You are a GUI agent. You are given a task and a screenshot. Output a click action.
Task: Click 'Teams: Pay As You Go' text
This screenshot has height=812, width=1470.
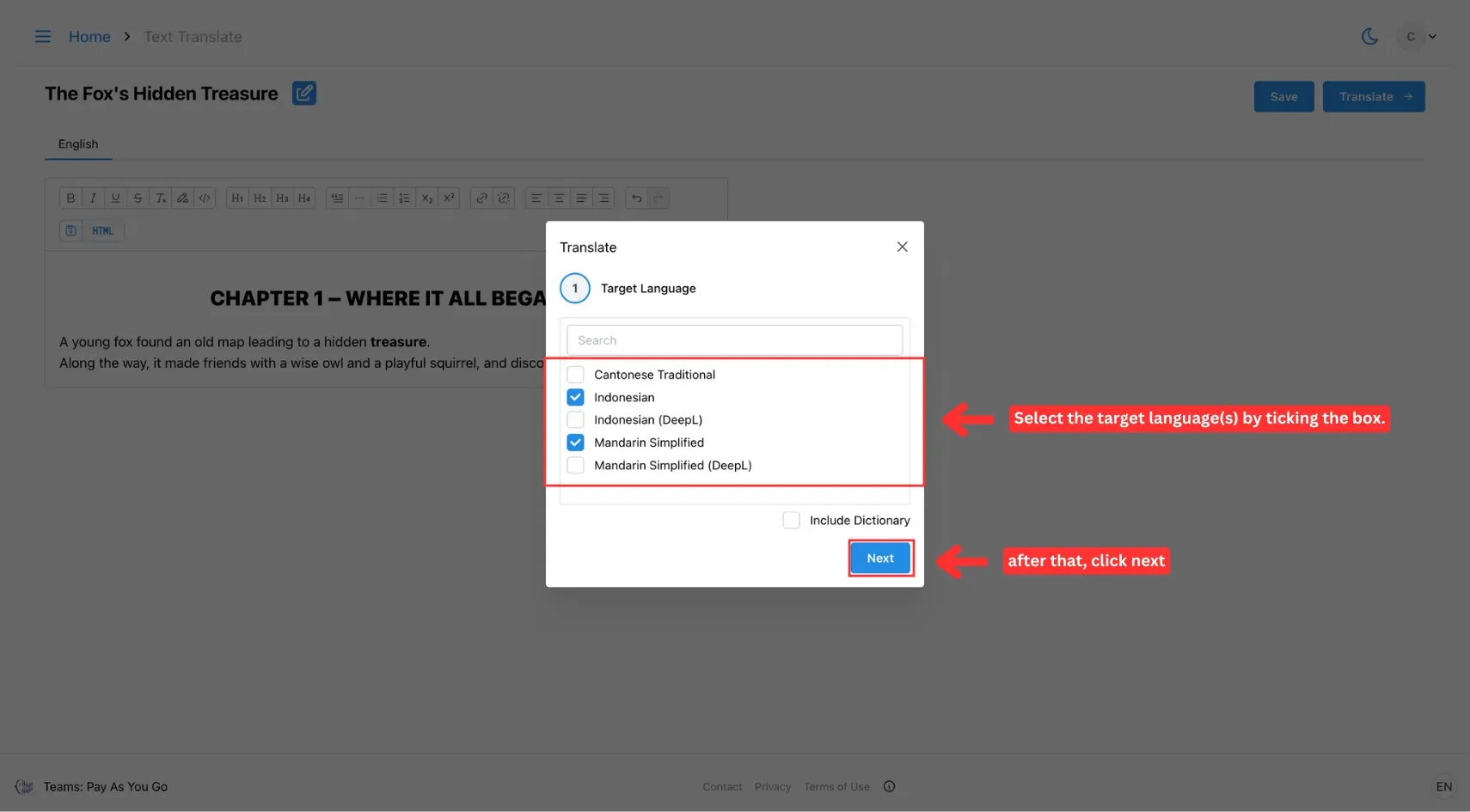coord(106,786)
